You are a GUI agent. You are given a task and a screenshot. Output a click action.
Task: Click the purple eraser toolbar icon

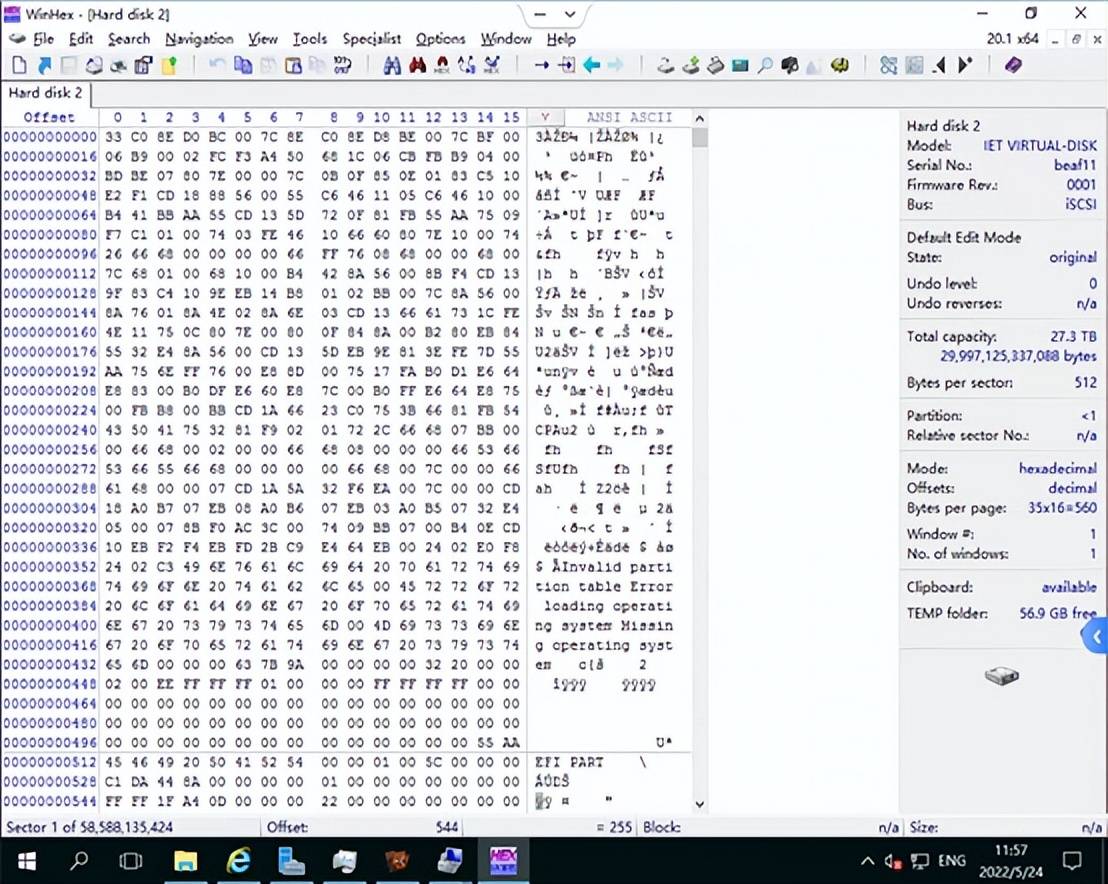[1013, 66]
